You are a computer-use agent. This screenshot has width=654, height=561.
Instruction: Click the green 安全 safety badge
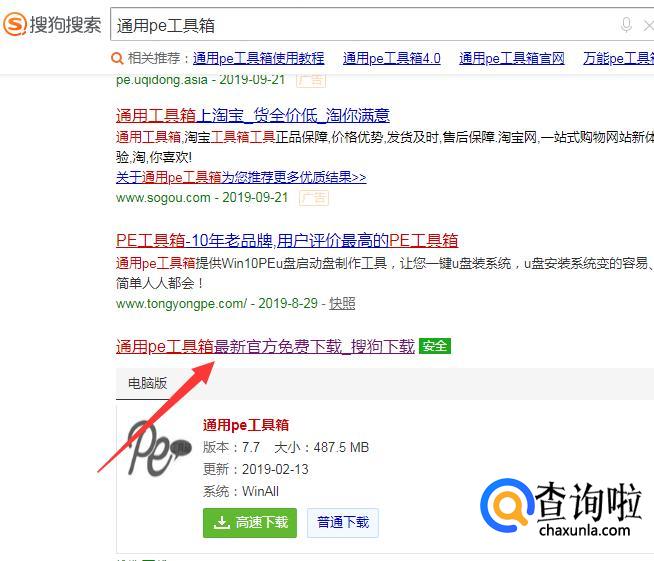coord(435,346)
